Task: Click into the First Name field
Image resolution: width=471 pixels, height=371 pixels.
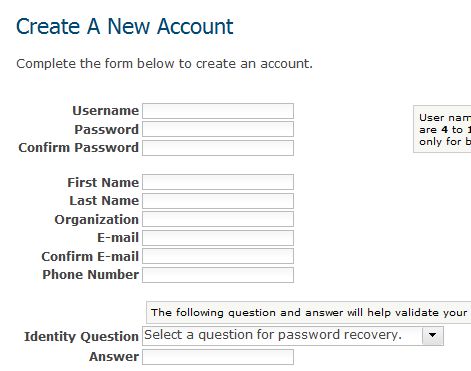Action: 218,182
